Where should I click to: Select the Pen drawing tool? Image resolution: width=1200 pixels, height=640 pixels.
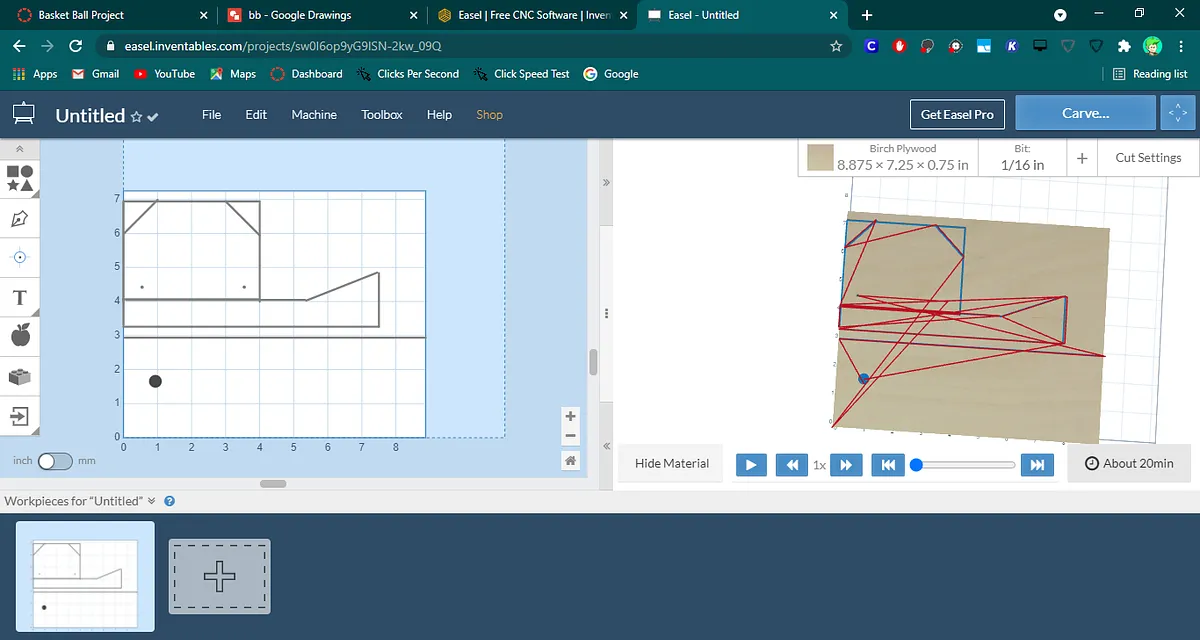coord(20,218)
